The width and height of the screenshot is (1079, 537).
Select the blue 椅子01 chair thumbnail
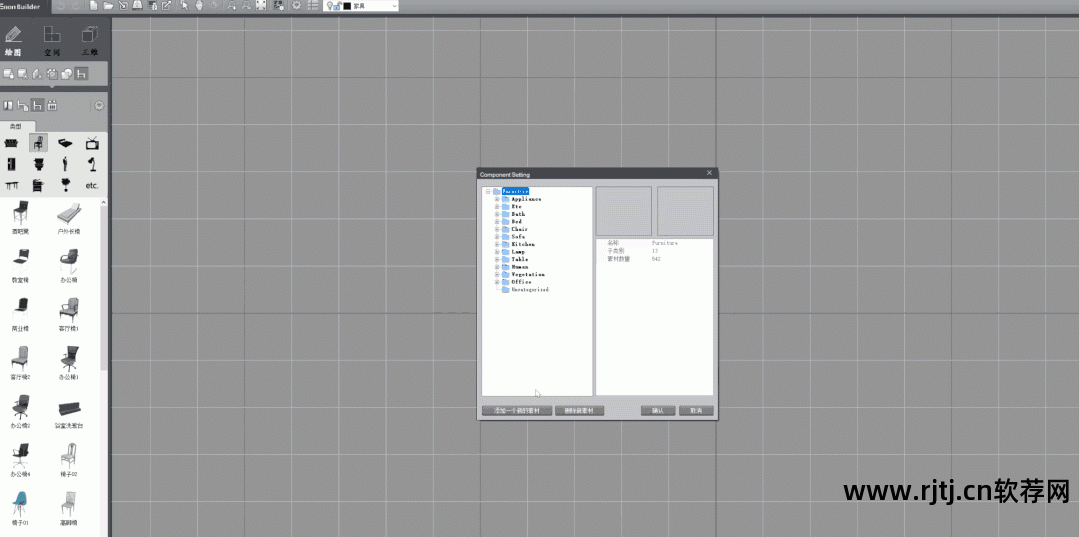(x=20, y=507)
